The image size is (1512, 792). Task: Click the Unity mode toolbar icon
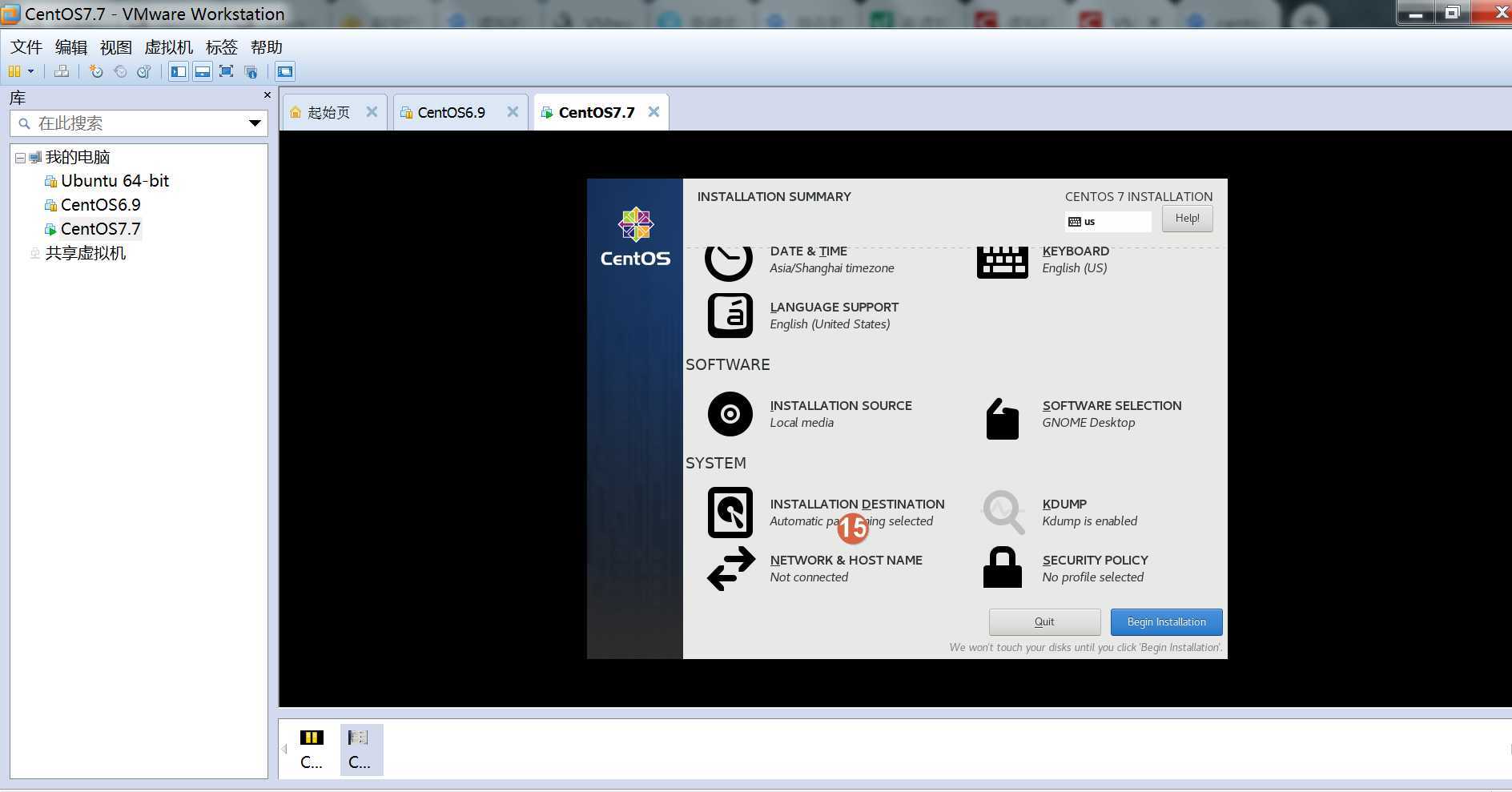tap(251, 71)
